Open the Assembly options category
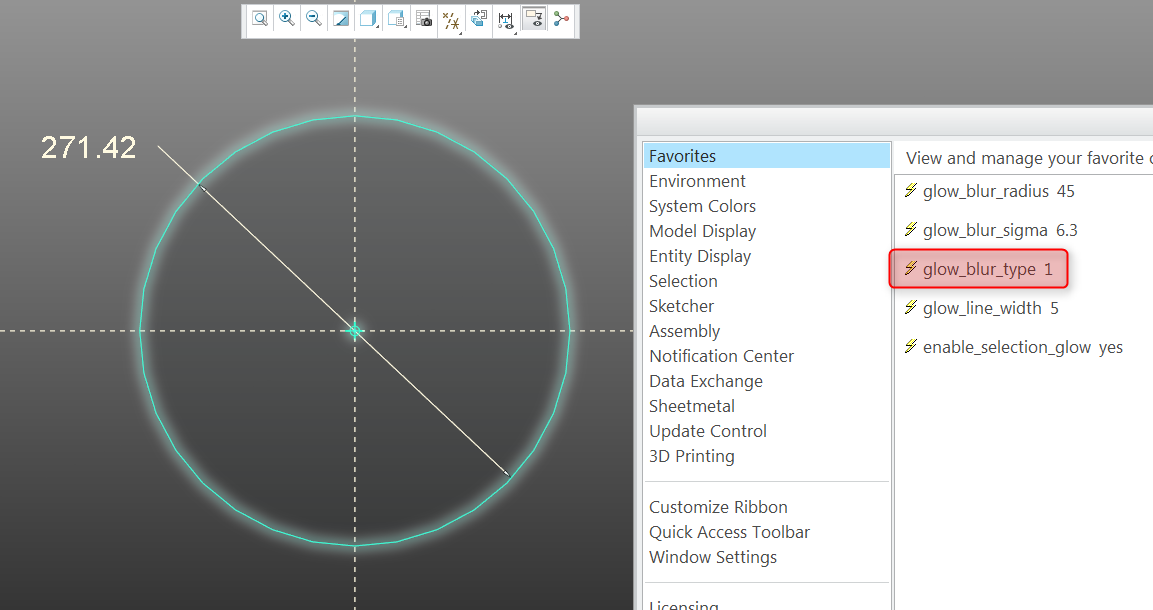Screen dimensions: 1153x610 [x=685, y=331]
